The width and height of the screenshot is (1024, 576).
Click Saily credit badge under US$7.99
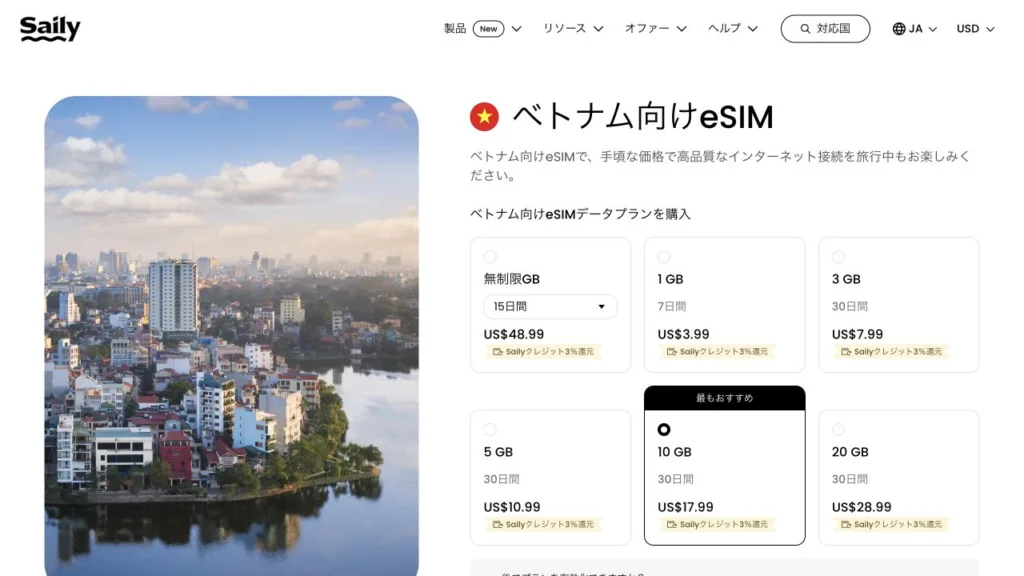pos(891,352)
